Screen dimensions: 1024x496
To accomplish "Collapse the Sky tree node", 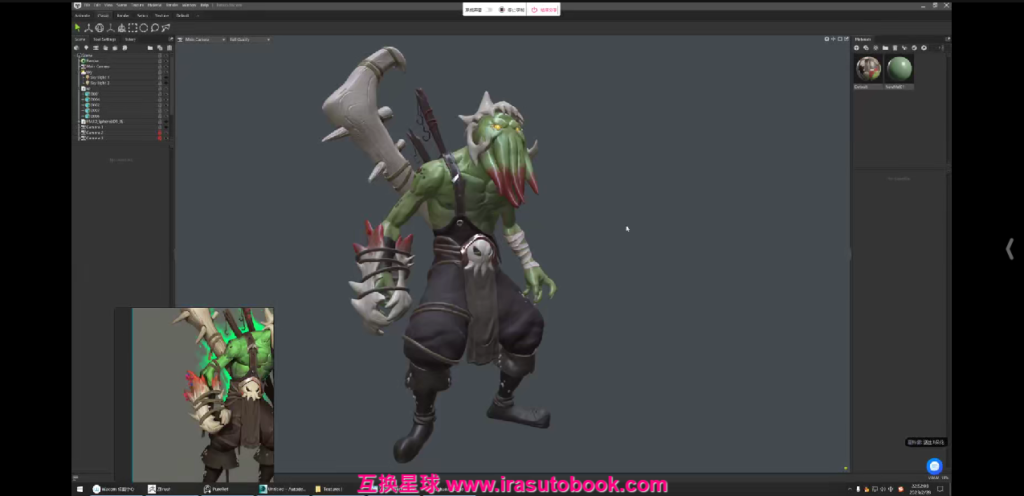I will [x=80, y=72].
